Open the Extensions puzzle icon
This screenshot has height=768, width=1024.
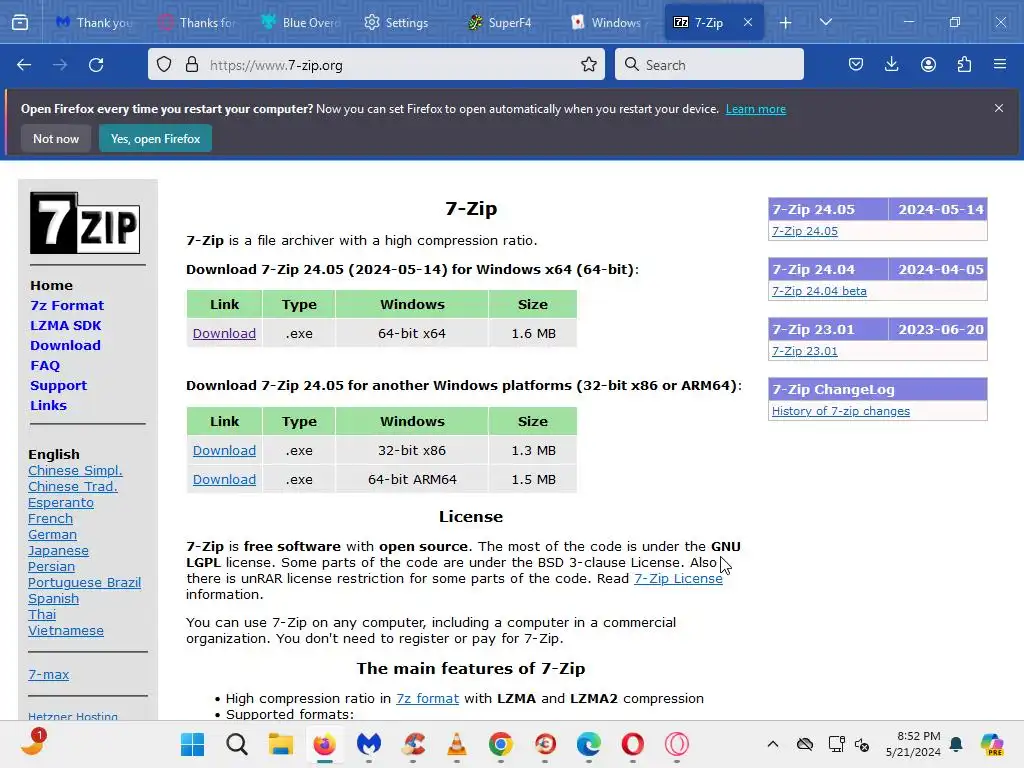964,65
